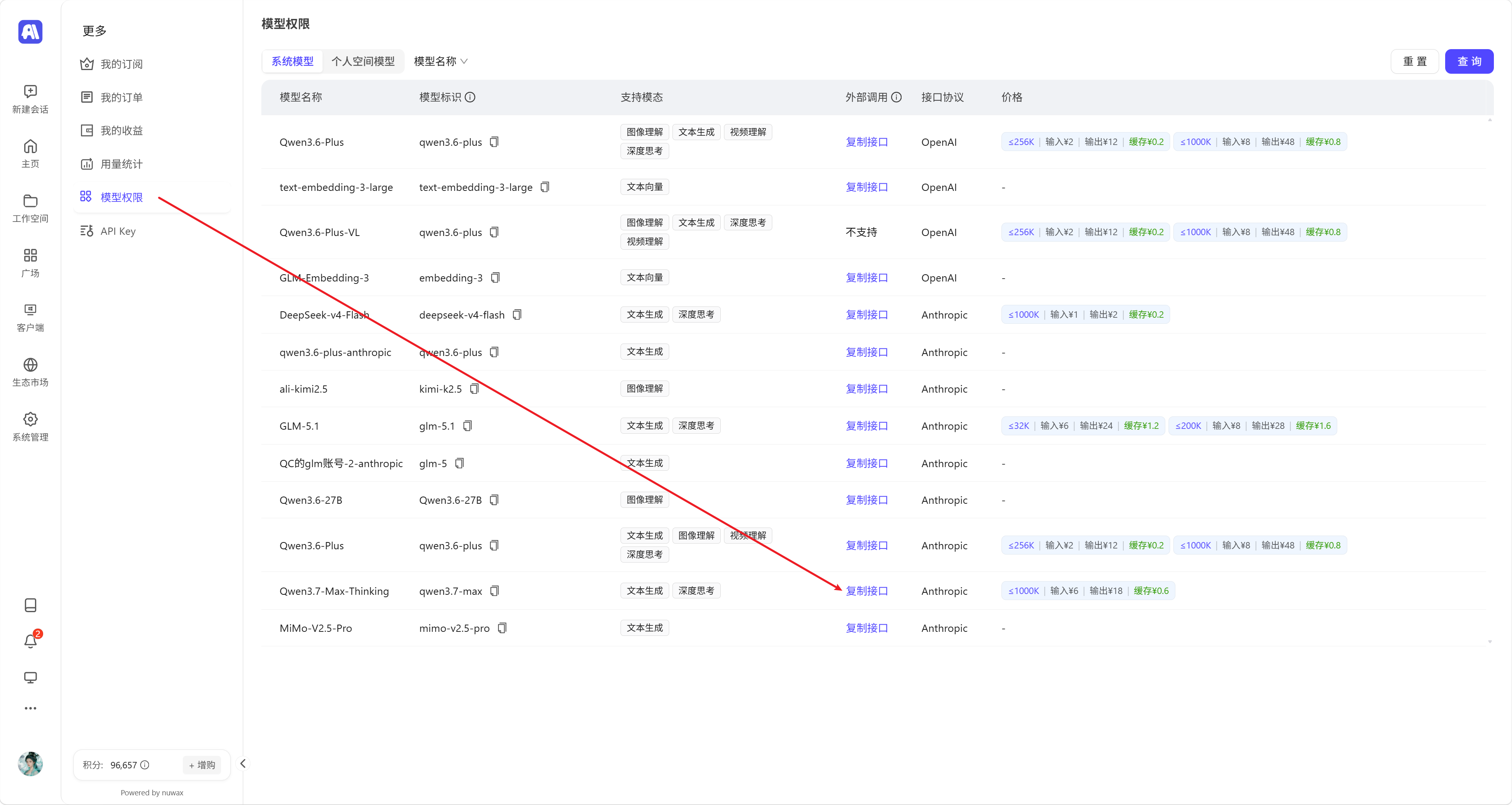Click the 支持模态 column header
Screen dimensions: 1512x805
click(x=641, y=97)
